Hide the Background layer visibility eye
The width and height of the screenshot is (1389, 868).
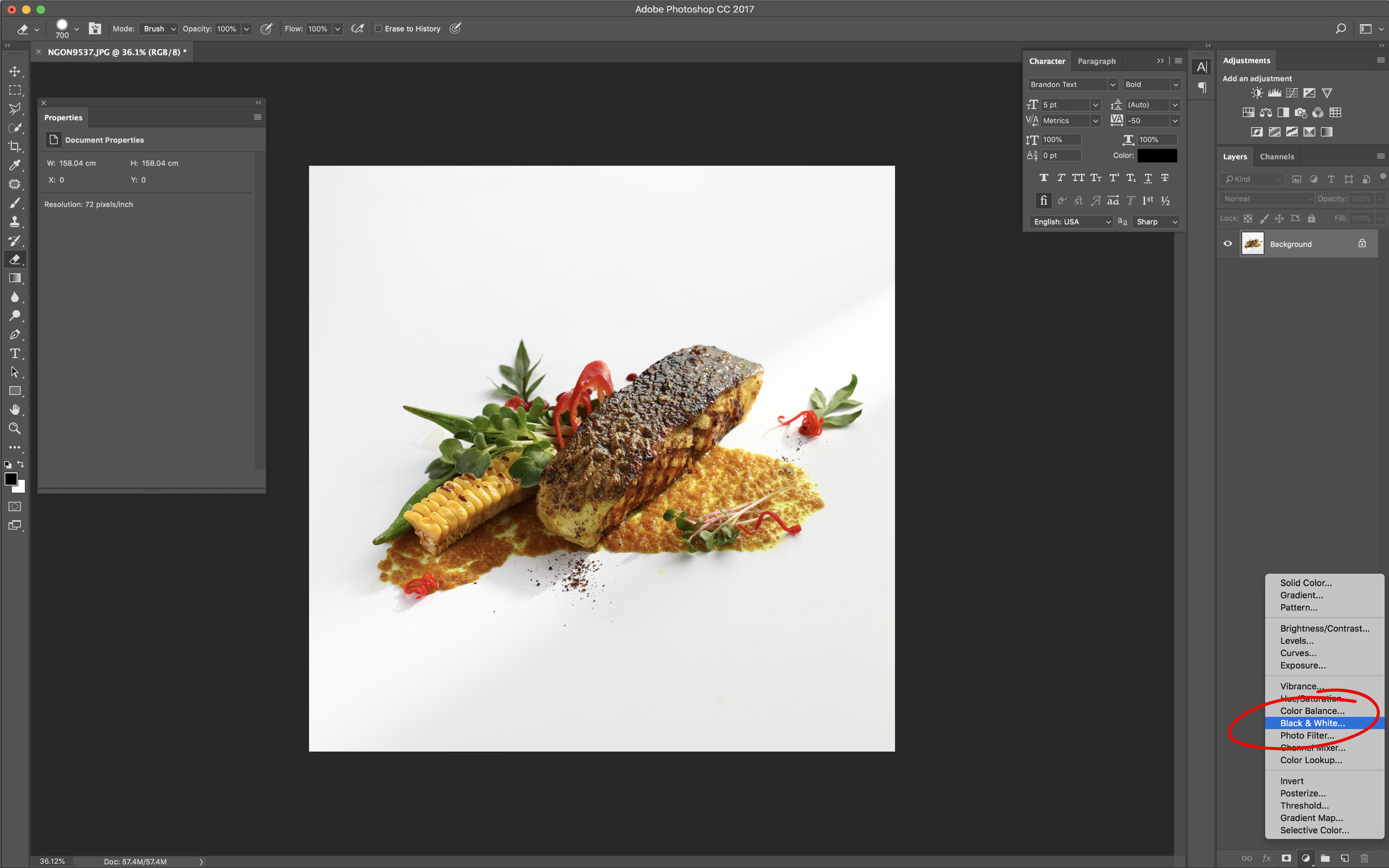[1228, 243]
